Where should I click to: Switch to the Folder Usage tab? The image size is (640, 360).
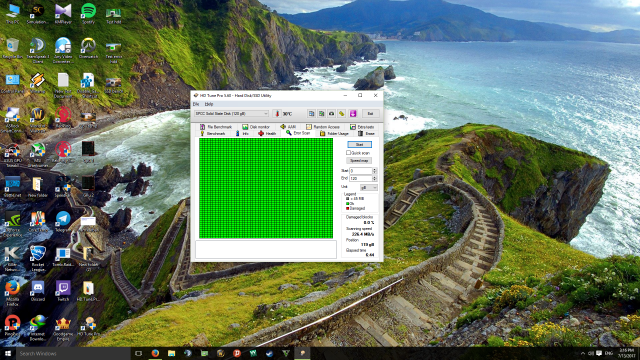(x=334, y=133)
